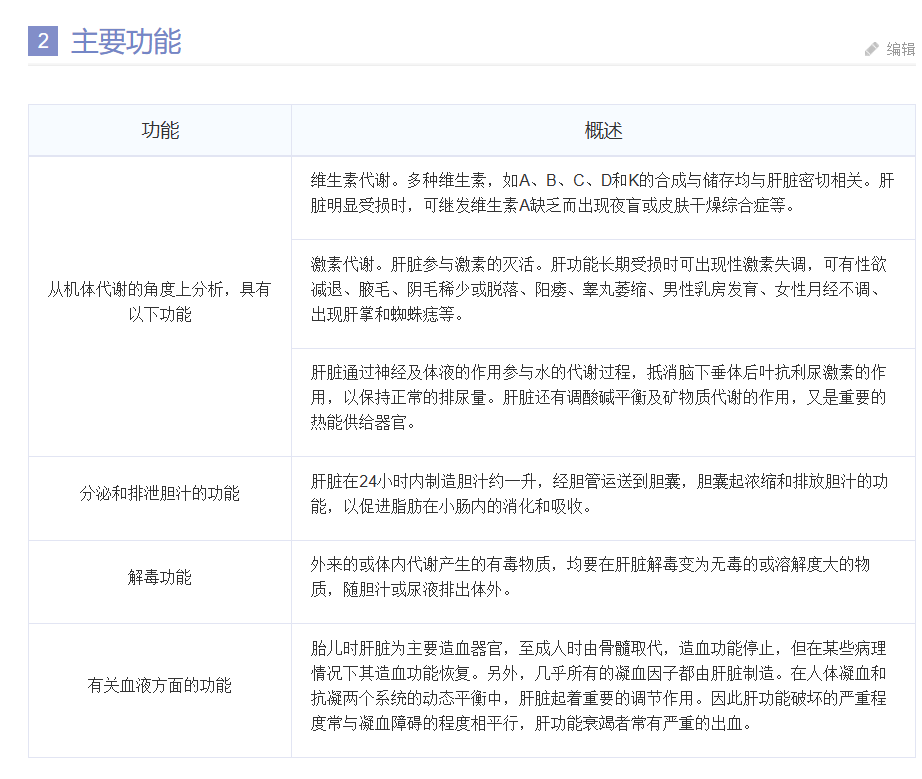Click the pencil edit icon
Screen dimensions: 922x779
pos(872,49)
